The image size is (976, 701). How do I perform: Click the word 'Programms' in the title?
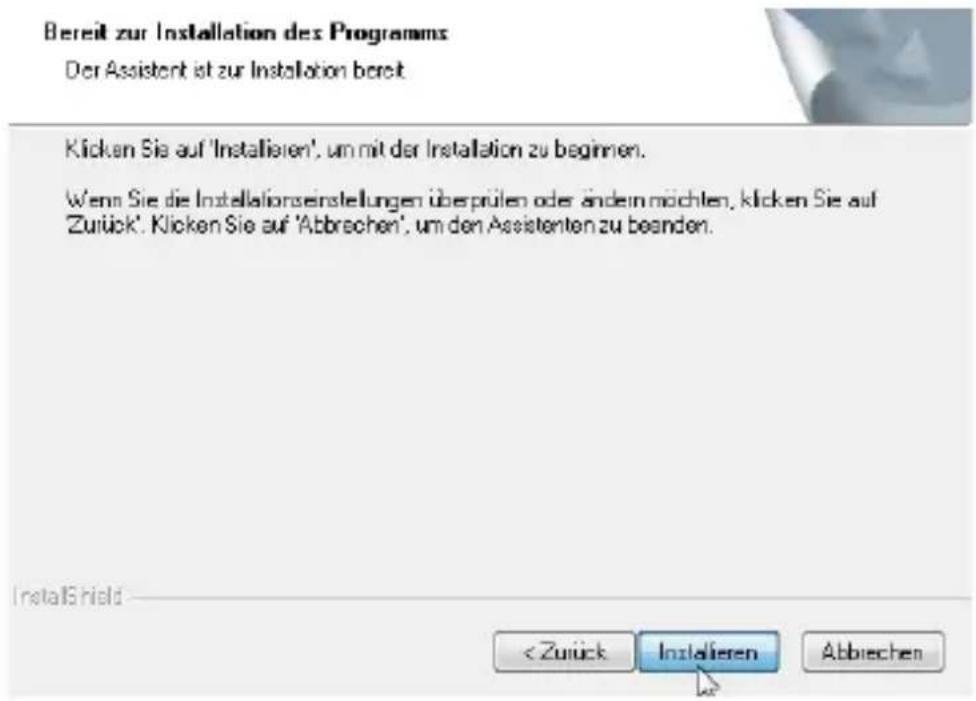tap(389, 32)
